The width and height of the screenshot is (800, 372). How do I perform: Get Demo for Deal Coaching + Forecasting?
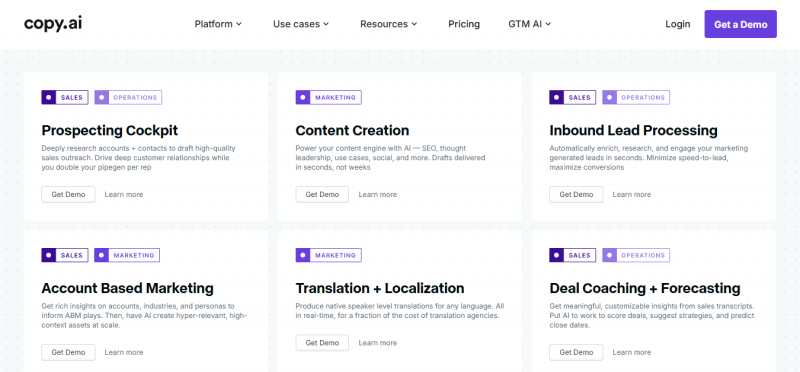(576, 352)
